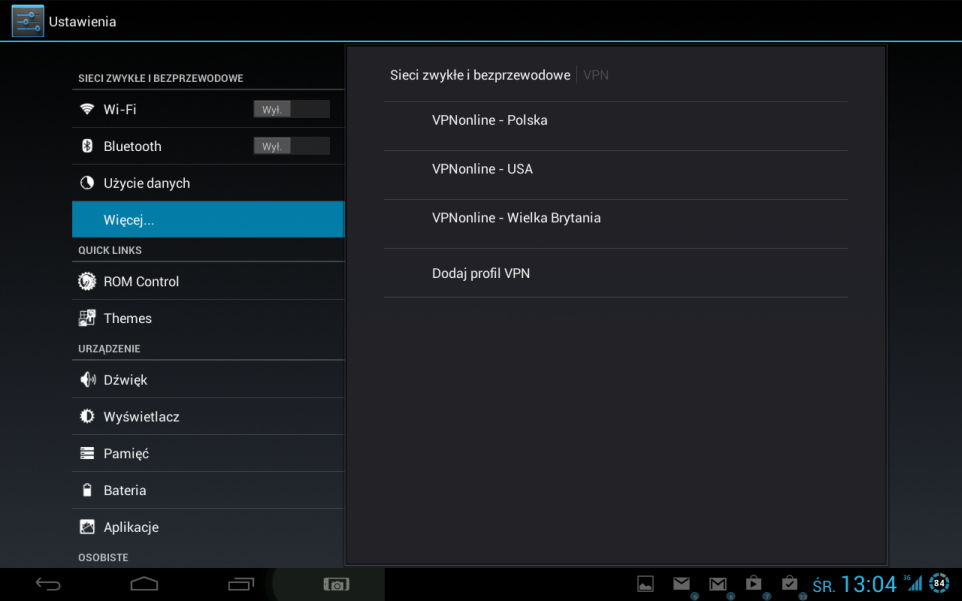This screenshot has height=601, width=962.
Task: Tap the Wi-Fi signal icon
Action: click(87, 109)
